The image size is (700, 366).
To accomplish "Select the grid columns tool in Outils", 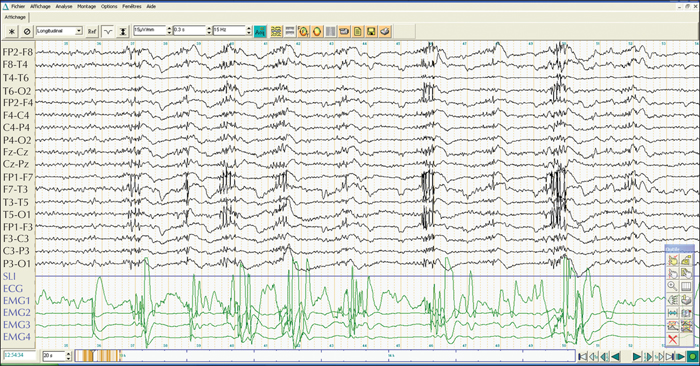I will click(x=687, y=286).
